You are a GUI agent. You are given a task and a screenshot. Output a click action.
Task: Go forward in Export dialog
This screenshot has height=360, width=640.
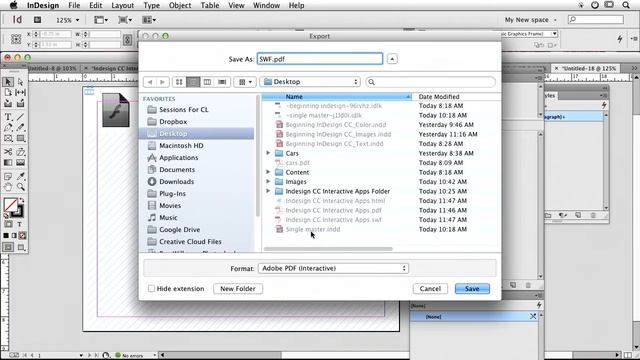coord(162,82)
